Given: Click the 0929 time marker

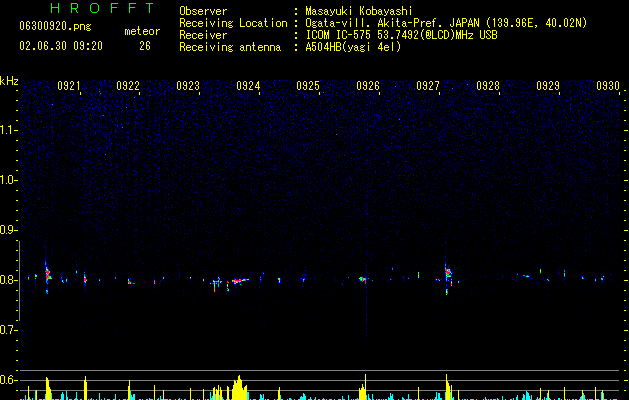Looking at the screenshot, I should 548,86.
